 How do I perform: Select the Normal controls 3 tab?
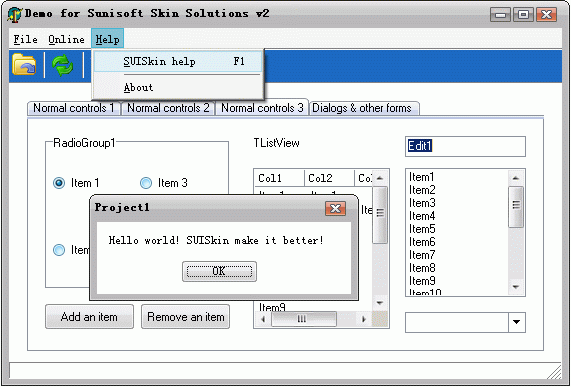(x=262, y=107)
